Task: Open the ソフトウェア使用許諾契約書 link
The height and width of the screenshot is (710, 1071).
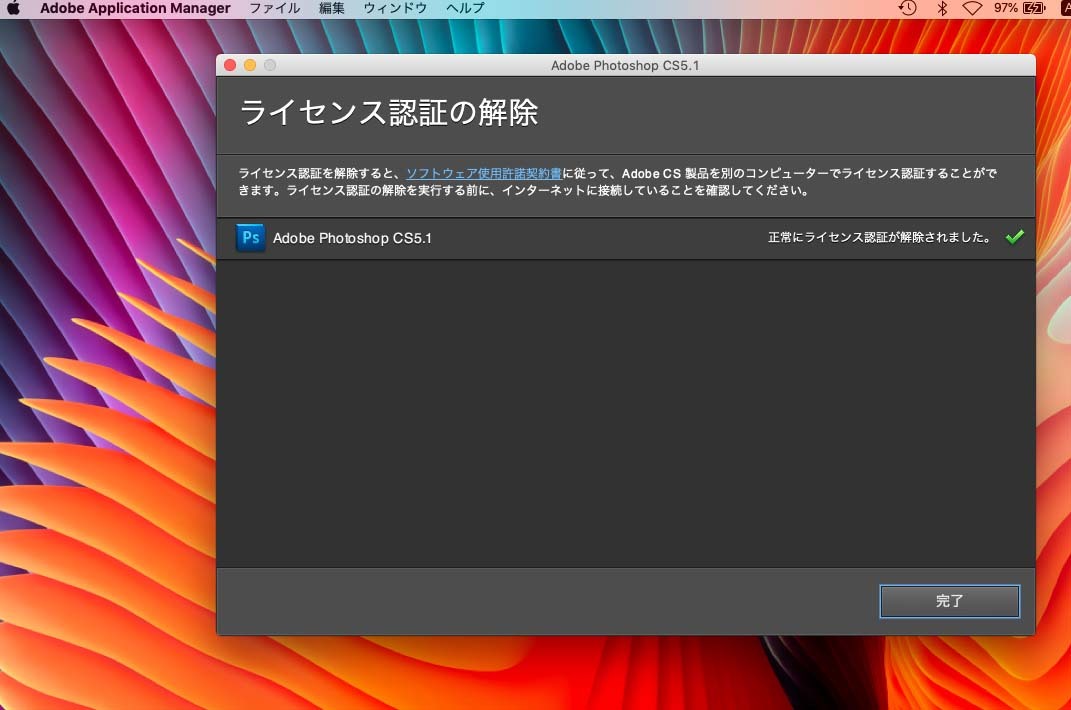Action: [484, 174]
